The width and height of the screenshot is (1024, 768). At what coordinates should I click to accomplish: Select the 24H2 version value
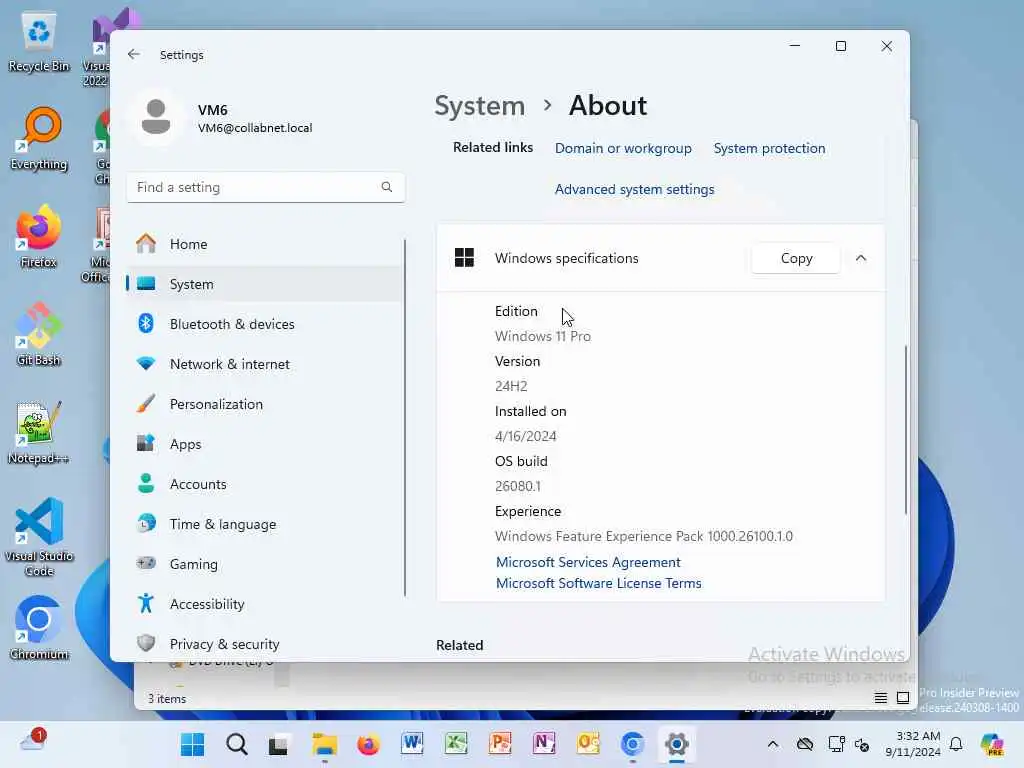click(511, 387)
